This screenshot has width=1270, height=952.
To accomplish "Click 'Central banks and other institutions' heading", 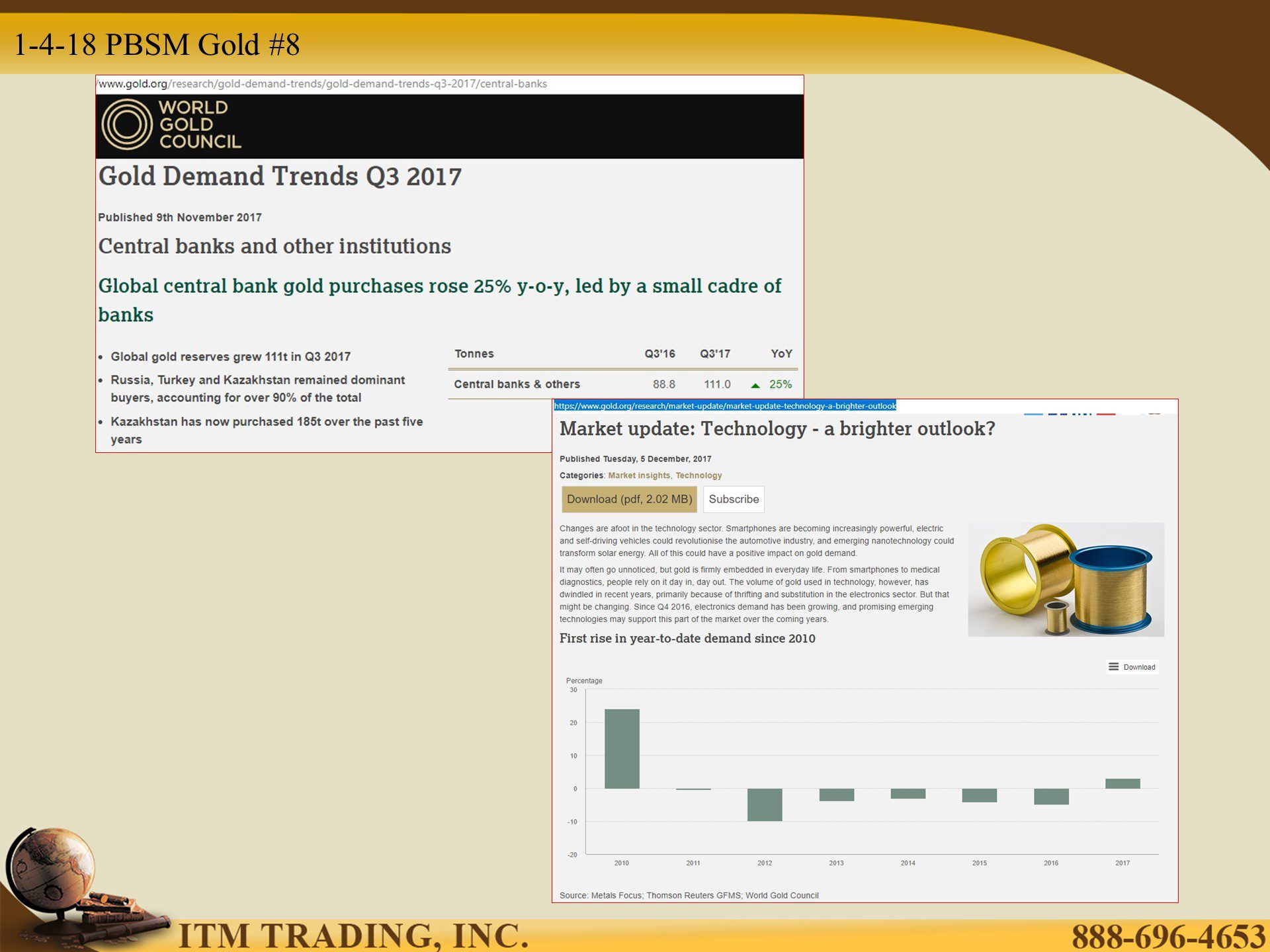I will click(x=275, y=246).
